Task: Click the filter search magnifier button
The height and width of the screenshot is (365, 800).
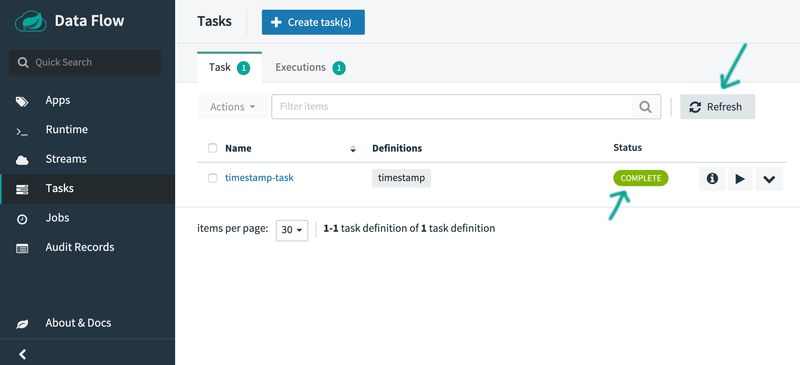Action: click(x=646, y=107)
